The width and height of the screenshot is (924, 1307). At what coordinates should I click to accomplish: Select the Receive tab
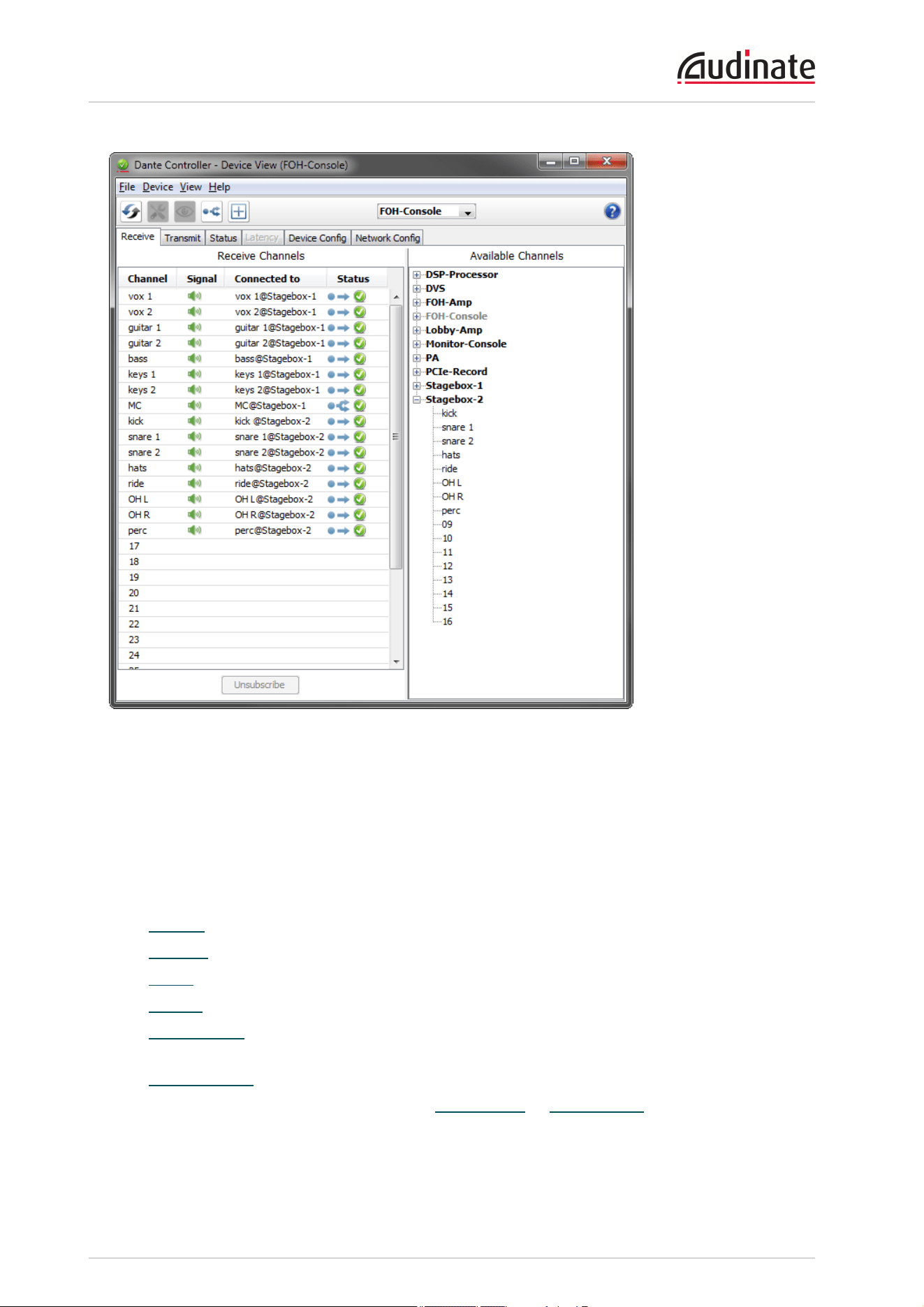[x=138, y=237]
